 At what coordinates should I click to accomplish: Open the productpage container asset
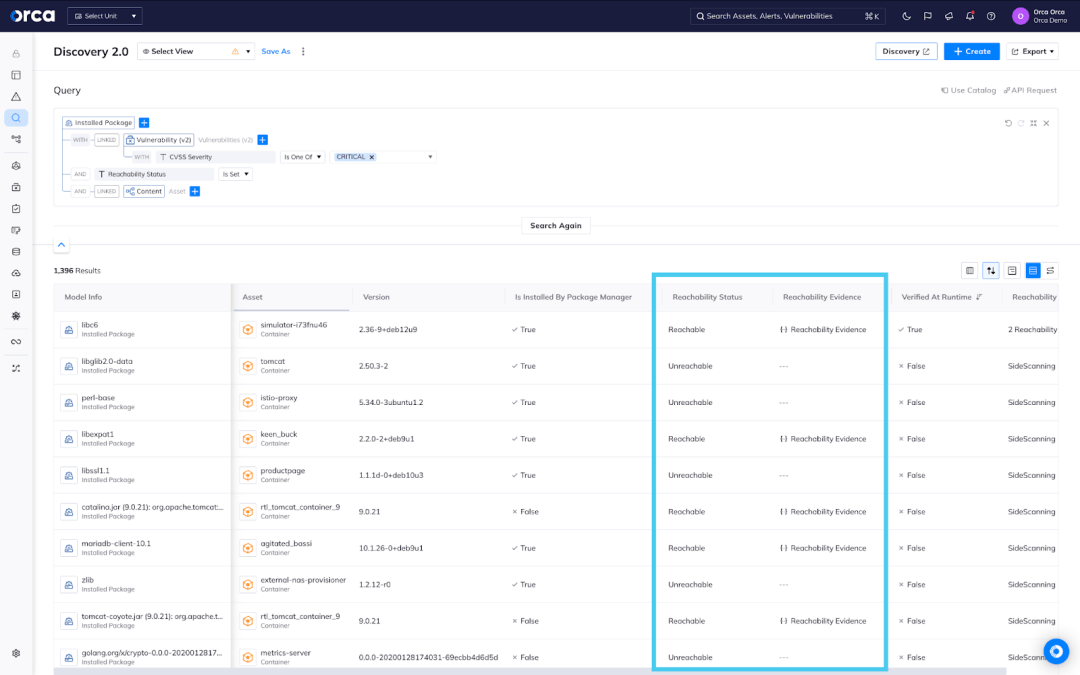[x=282, y=470]
